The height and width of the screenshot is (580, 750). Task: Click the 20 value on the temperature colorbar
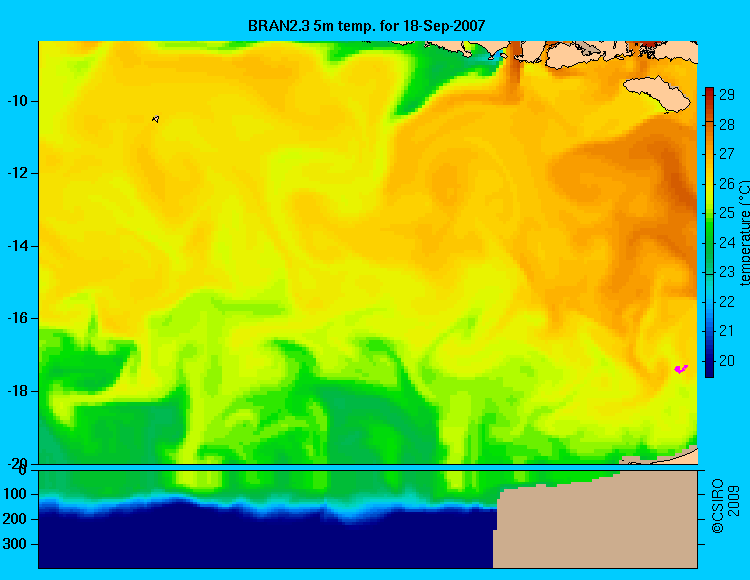pyautogui.click(x=727, y=361)
